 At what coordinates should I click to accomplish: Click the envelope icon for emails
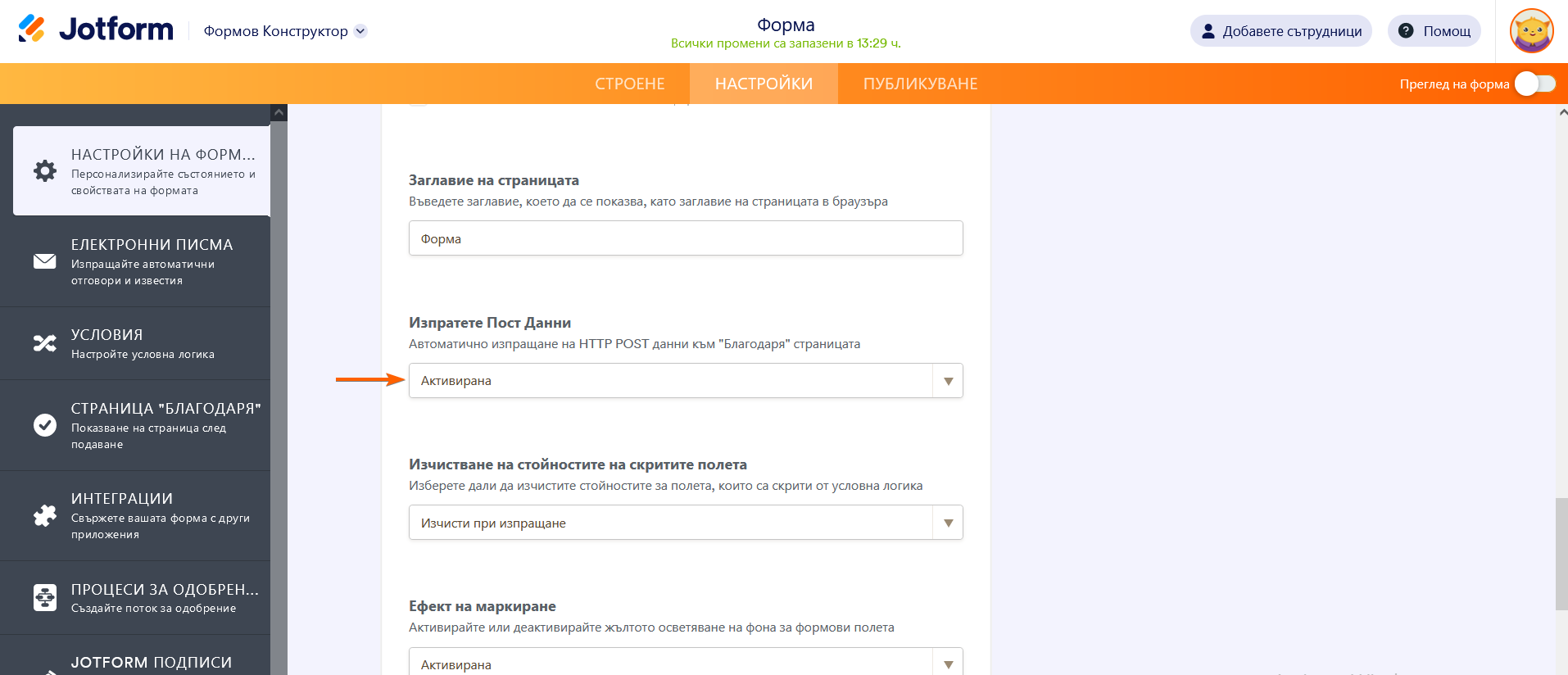coord(45,261)
